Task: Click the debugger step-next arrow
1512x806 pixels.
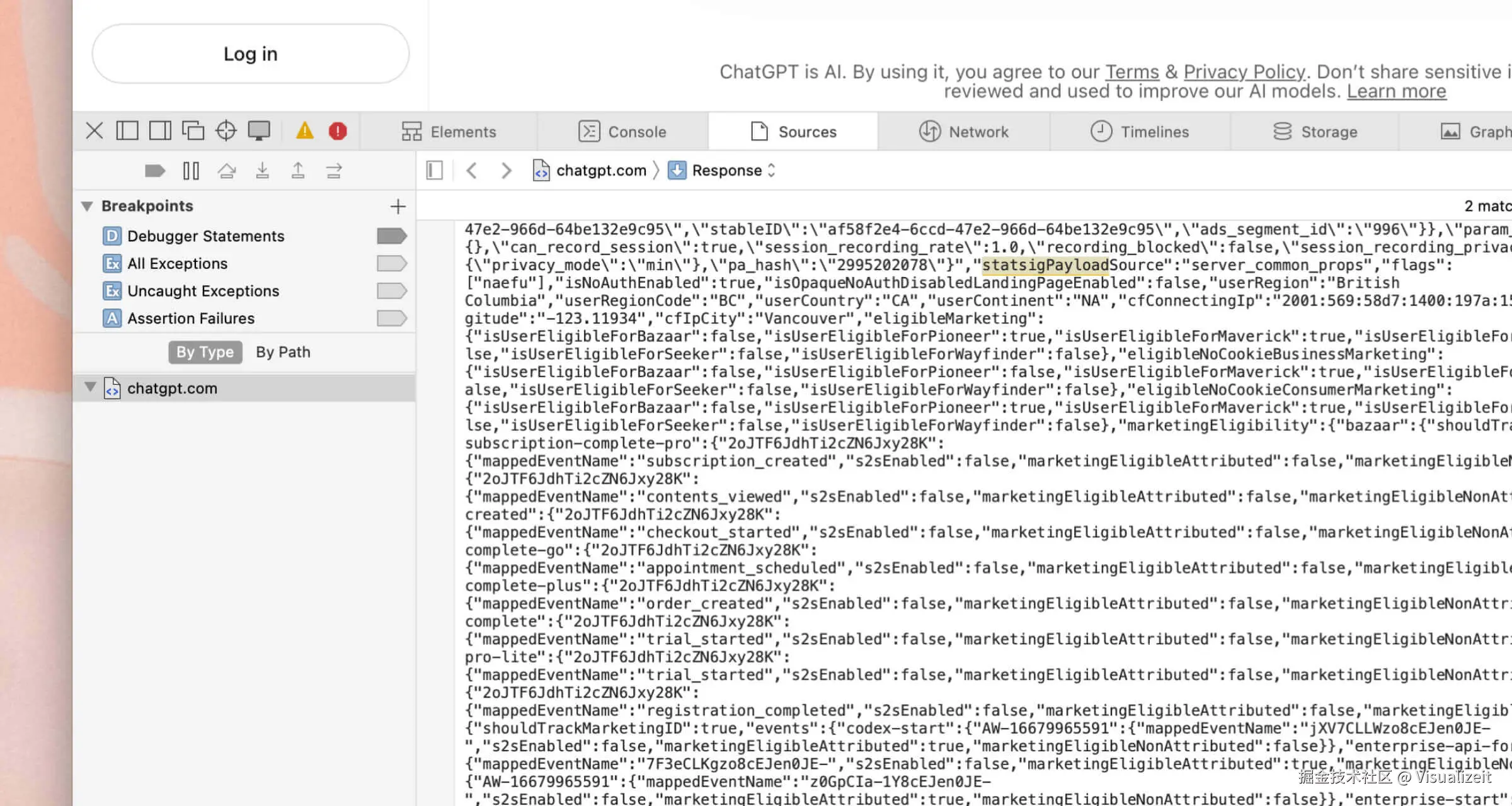Action: [334, 171]
